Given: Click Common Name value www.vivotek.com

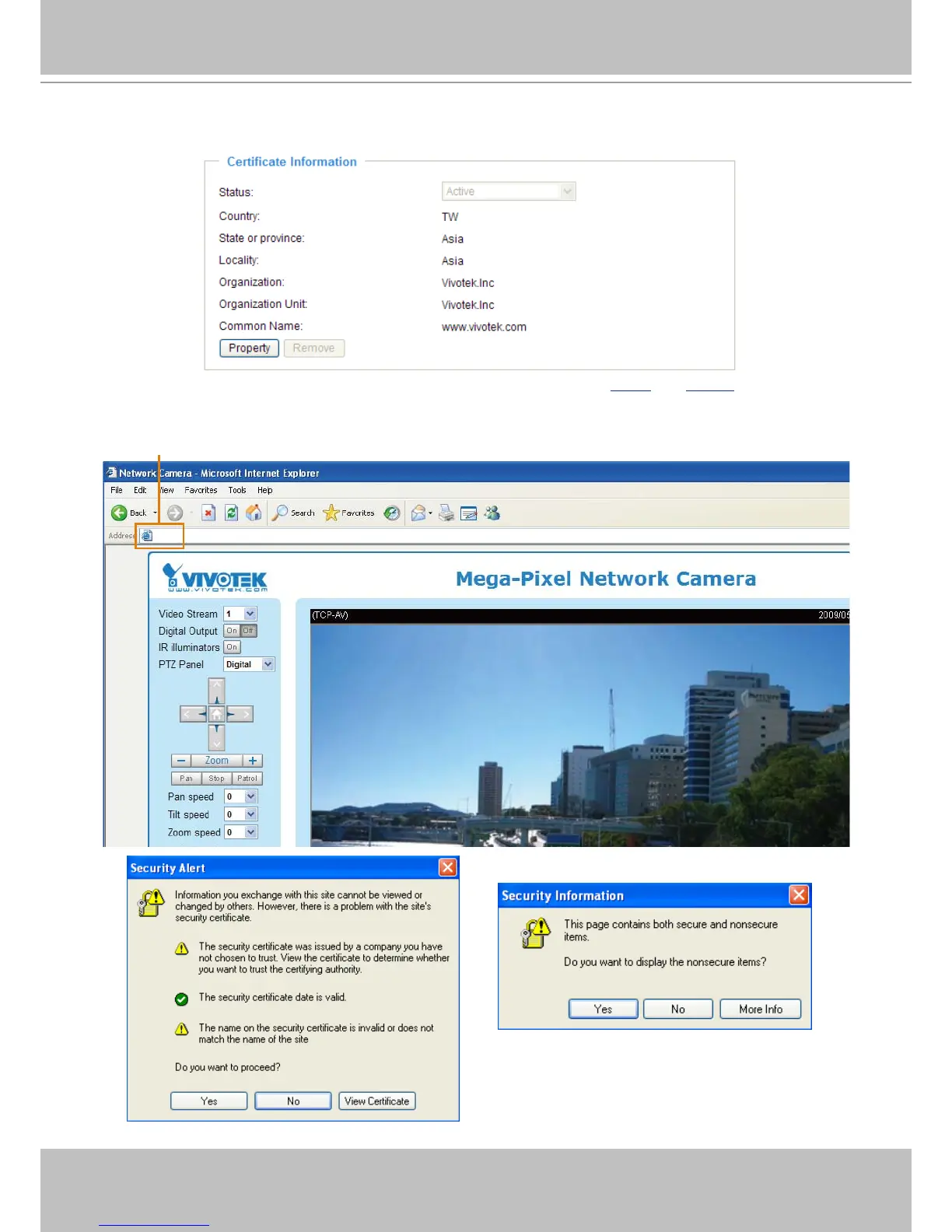Looking at the screenshot, I should [x=484, y=327].
